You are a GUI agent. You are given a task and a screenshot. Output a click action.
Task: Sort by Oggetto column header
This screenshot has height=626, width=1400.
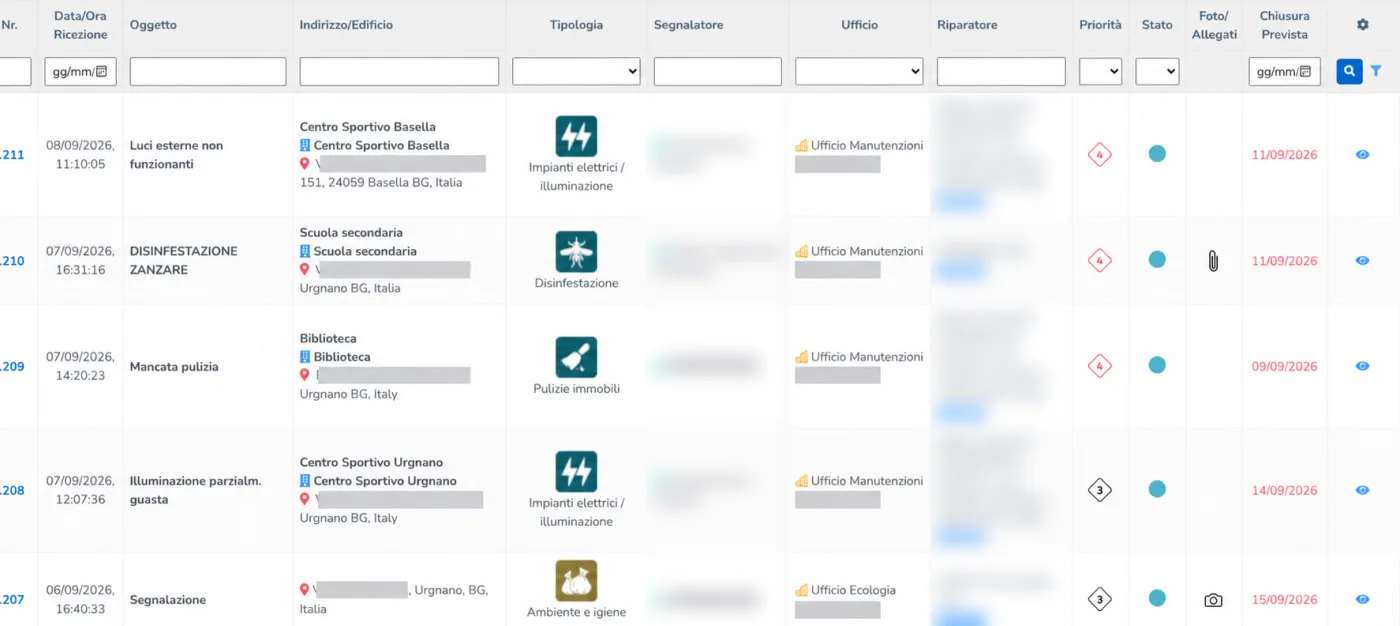click(x=153, y=25)
